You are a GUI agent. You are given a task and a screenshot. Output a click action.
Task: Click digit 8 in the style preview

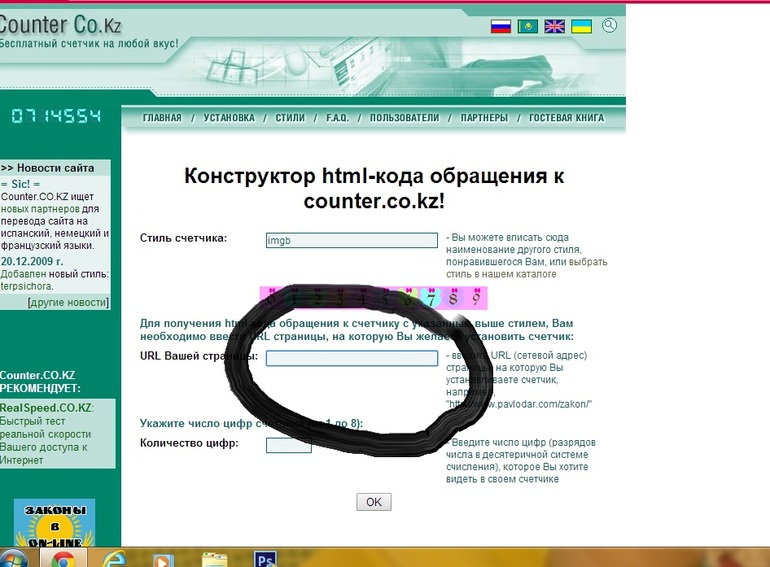click(x=454, y=298)
